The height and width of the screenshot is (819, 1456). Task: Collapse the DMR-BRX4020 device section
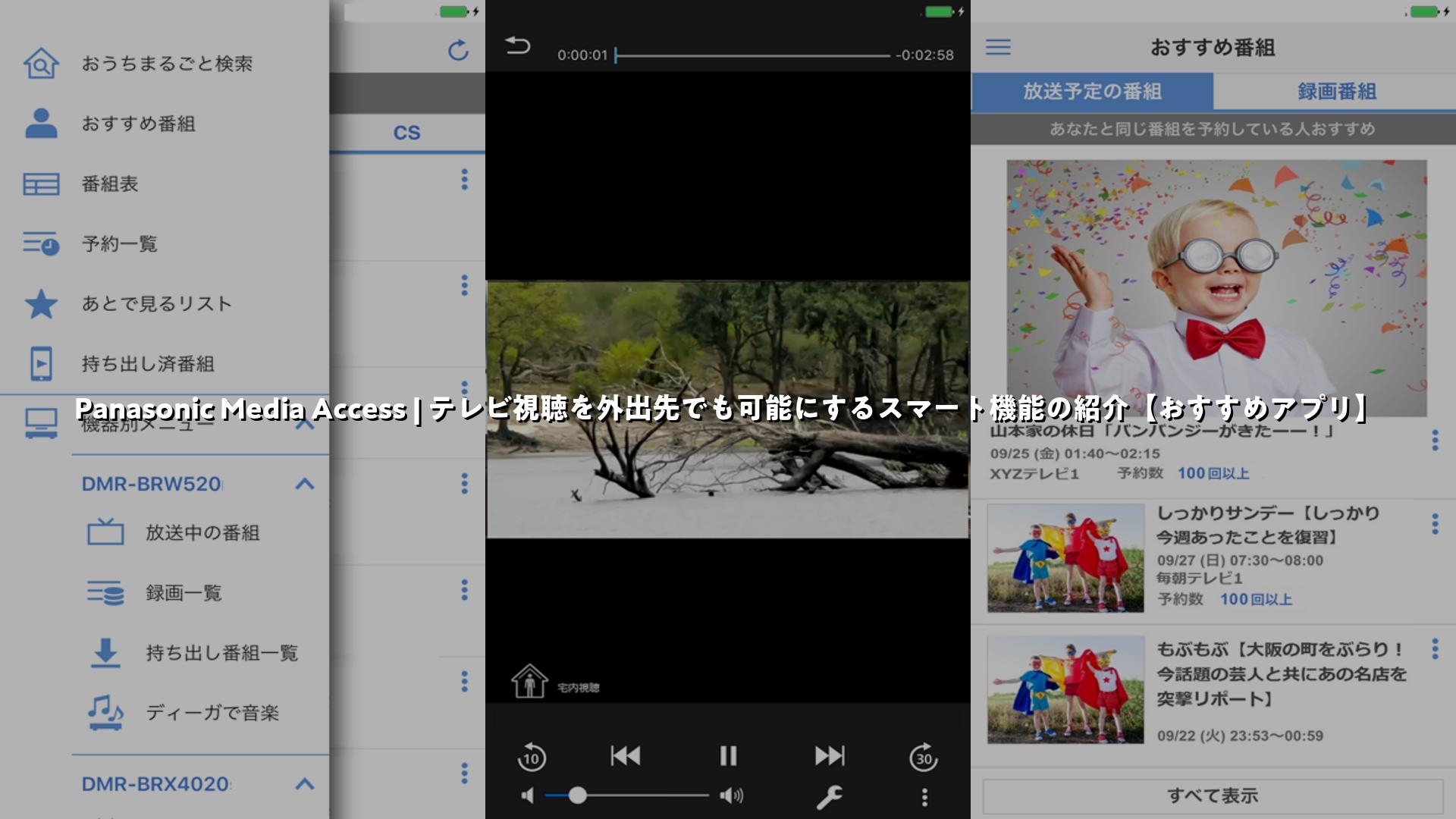(304, 783)
